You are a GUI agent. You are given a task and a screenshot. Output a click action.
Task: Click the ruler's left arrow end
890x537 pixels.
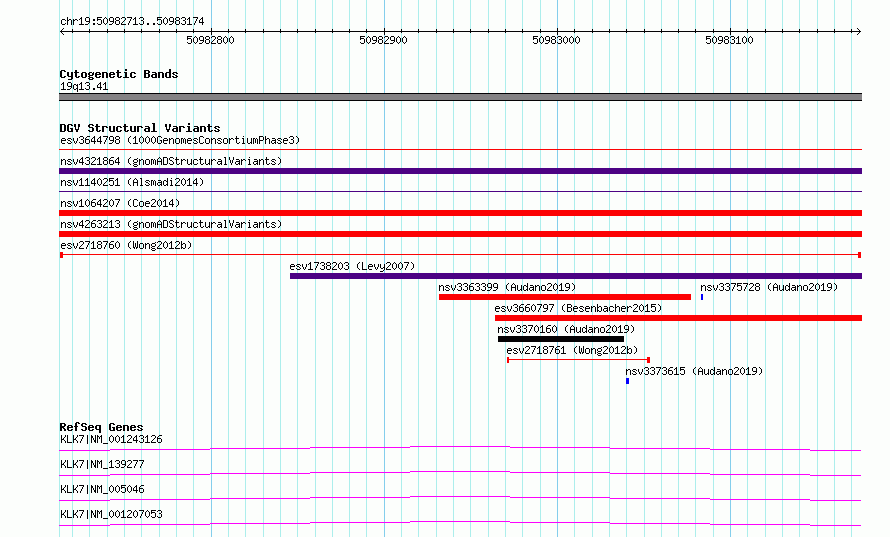click(62, 32)
